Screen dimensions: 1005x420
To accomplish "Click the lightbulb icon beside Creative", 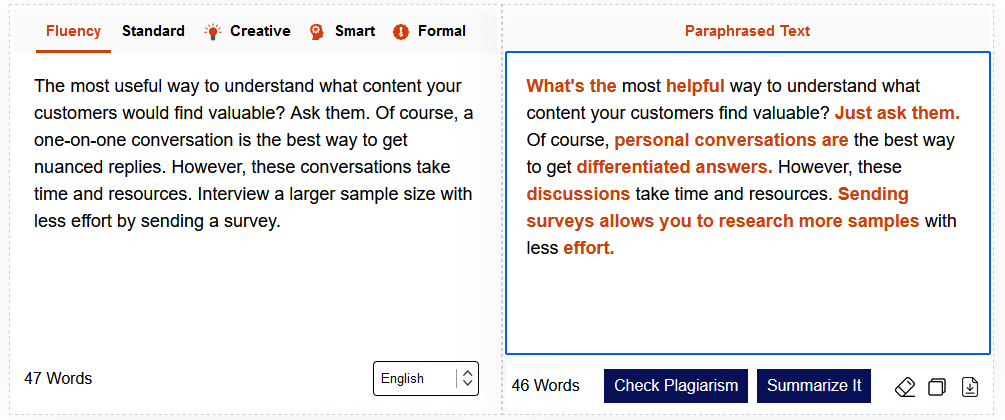I will pos(212,31).
